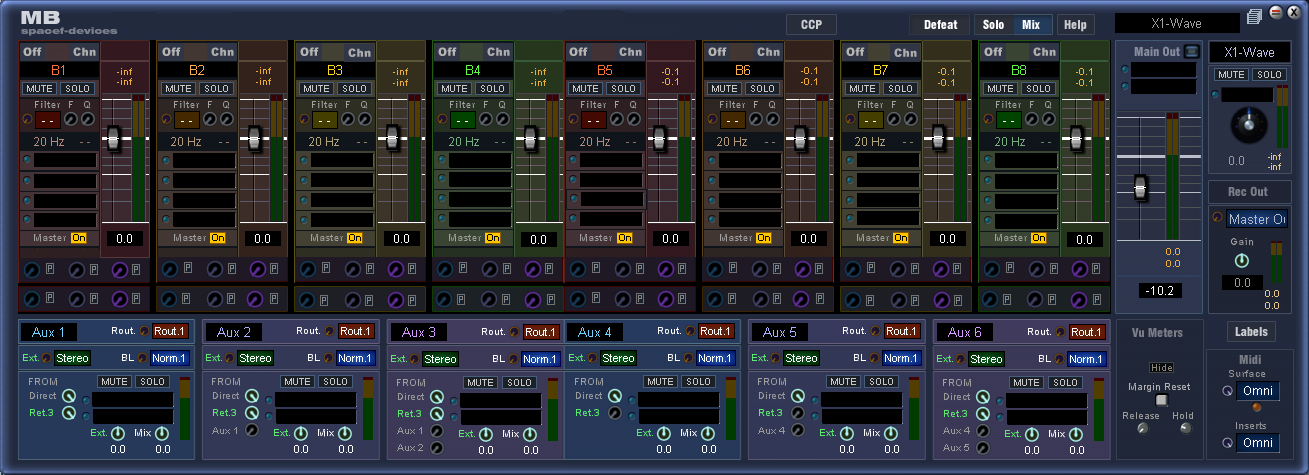
Task: Solo channel B5
Action: [622, 89]
